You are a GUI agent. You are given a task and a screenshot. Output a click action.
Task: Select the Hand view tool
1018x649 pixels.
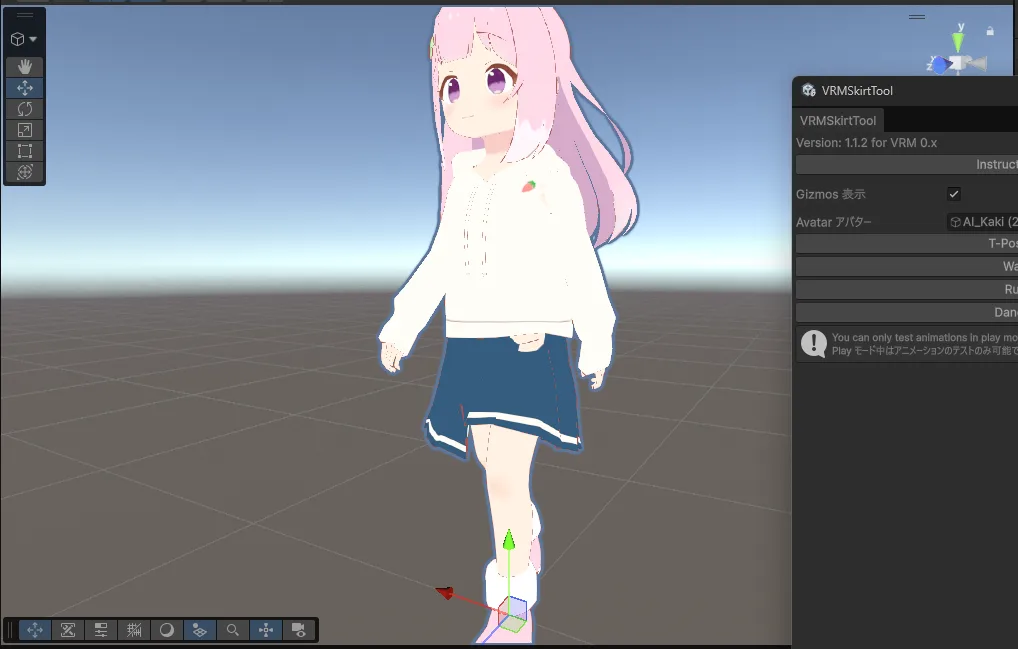tap(25, 67)
